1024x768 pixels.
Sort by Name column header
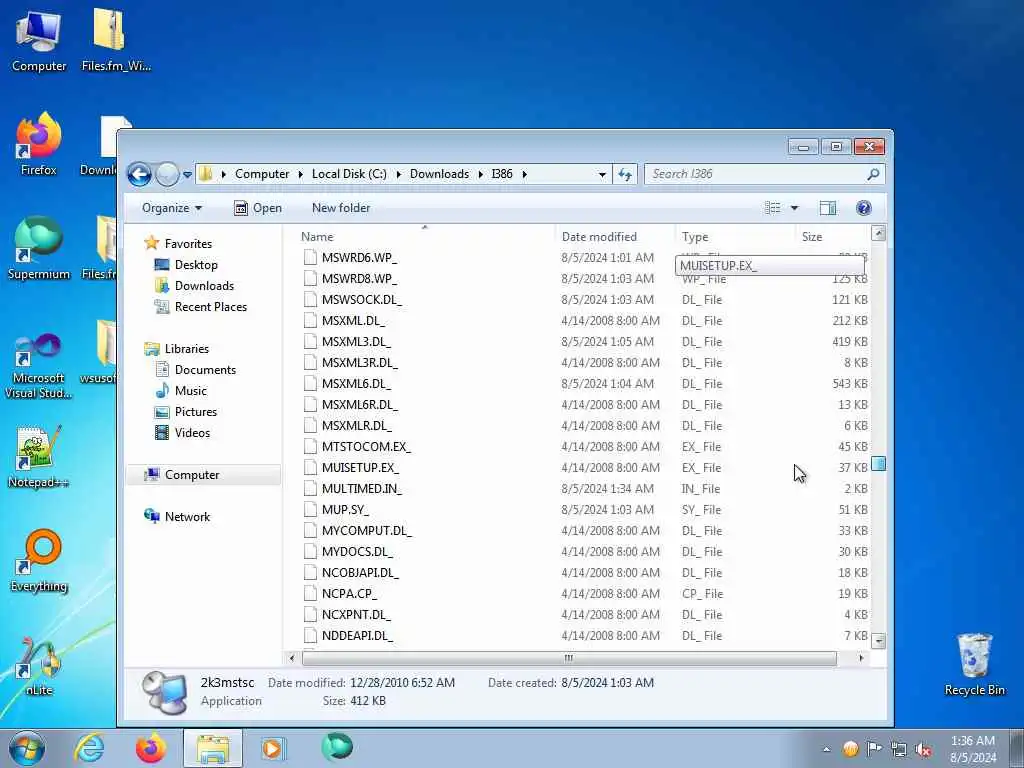point(424,236)
